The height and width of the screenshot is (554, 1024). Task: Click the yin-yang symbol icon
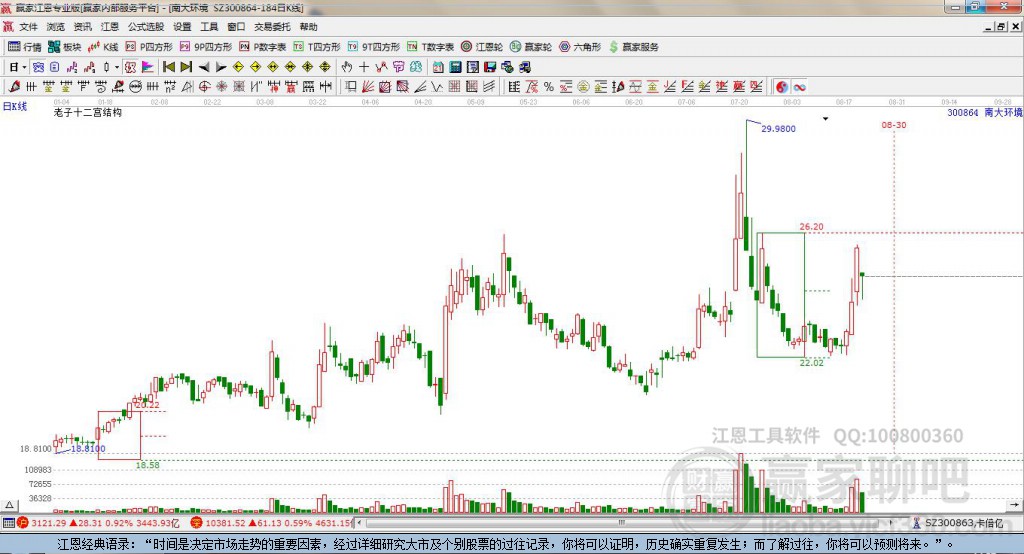(782, 87)
